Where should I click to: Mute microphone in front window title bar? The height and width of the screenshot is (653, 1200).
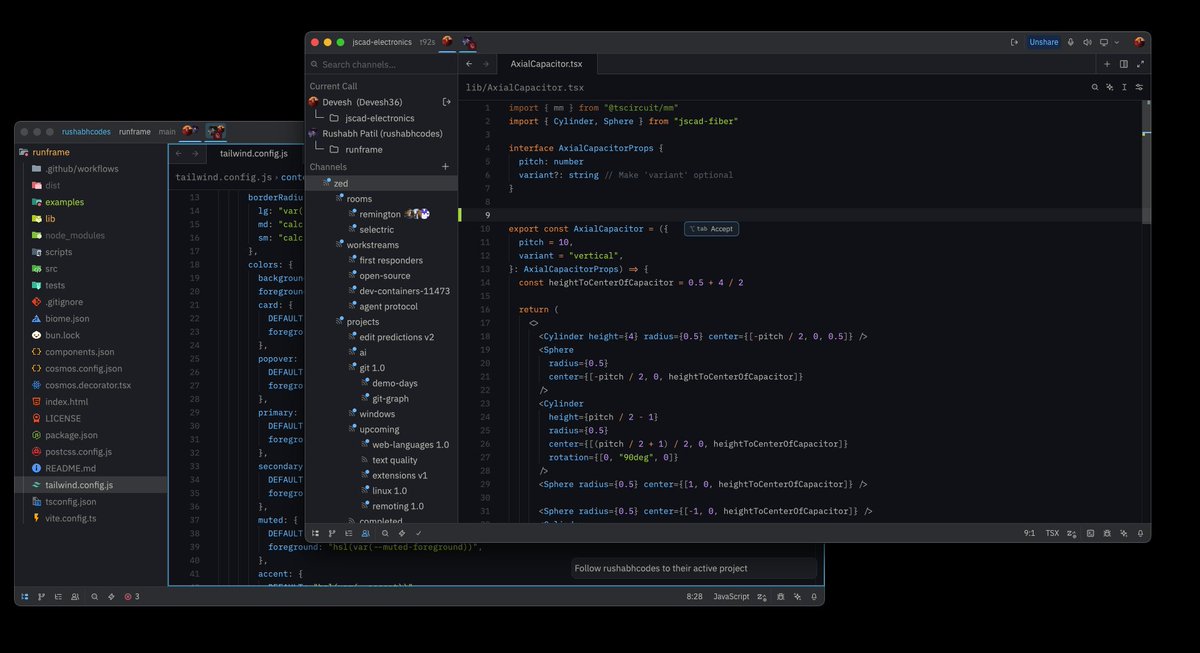[x=1071, y=42]
